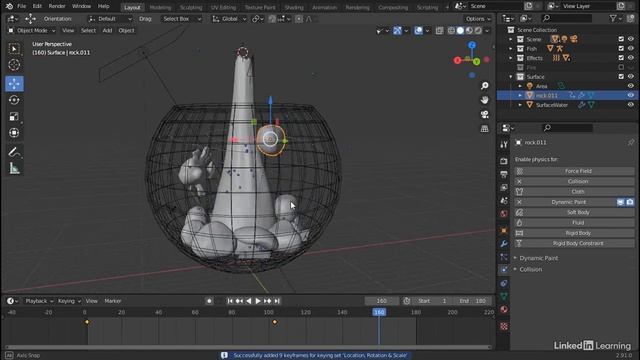
Task: Open the Options dropdown
Action: (478, 19)
